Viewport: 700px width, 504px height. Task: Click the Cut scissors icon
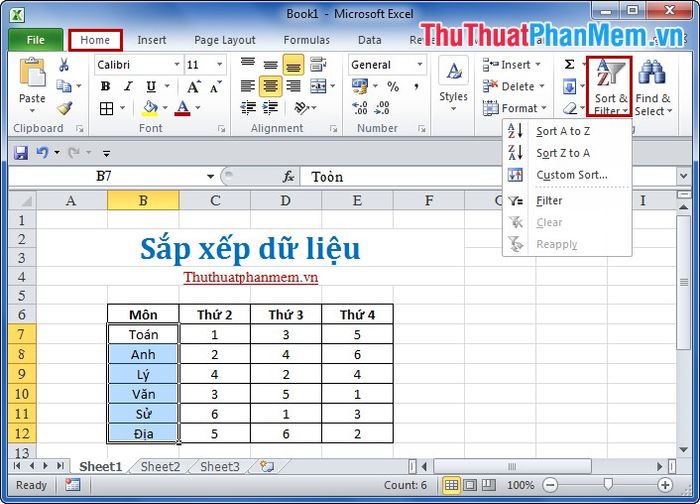[x=64, y=65]
